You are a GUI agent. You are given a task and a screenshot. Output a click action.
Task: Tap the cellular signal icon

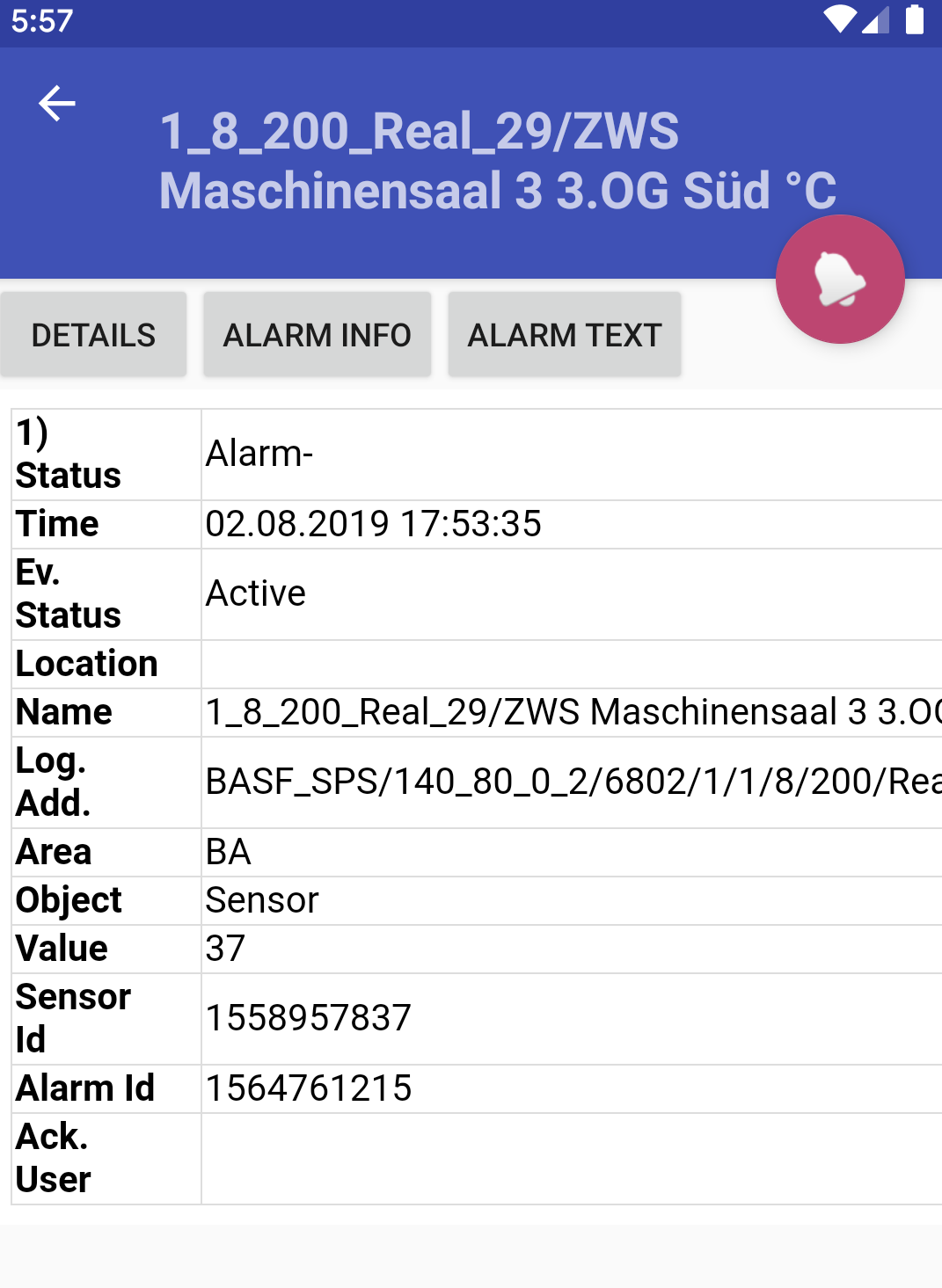click(875, 19)
